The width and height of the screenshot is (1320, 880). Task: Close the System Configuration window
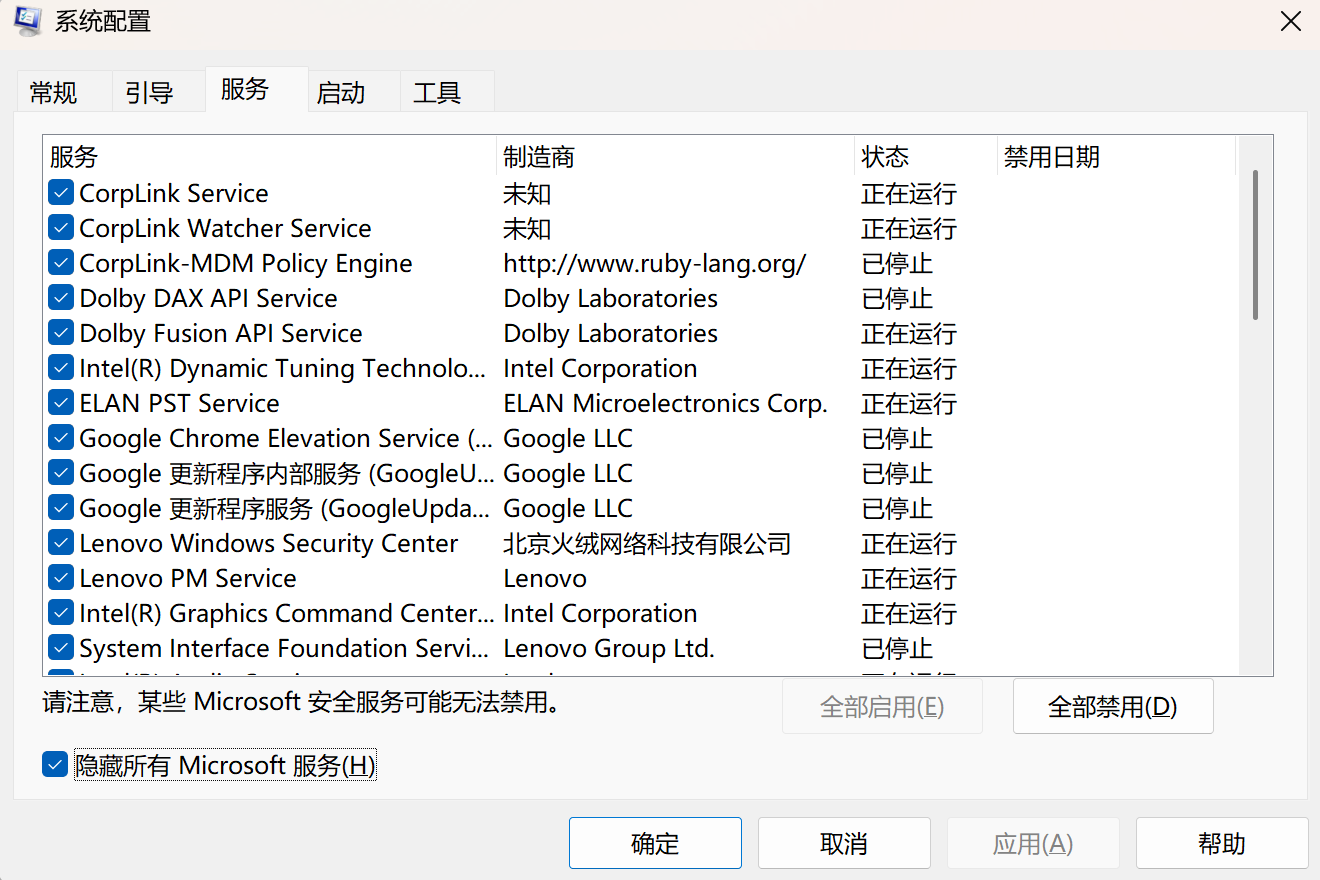tap(1291, 22)
